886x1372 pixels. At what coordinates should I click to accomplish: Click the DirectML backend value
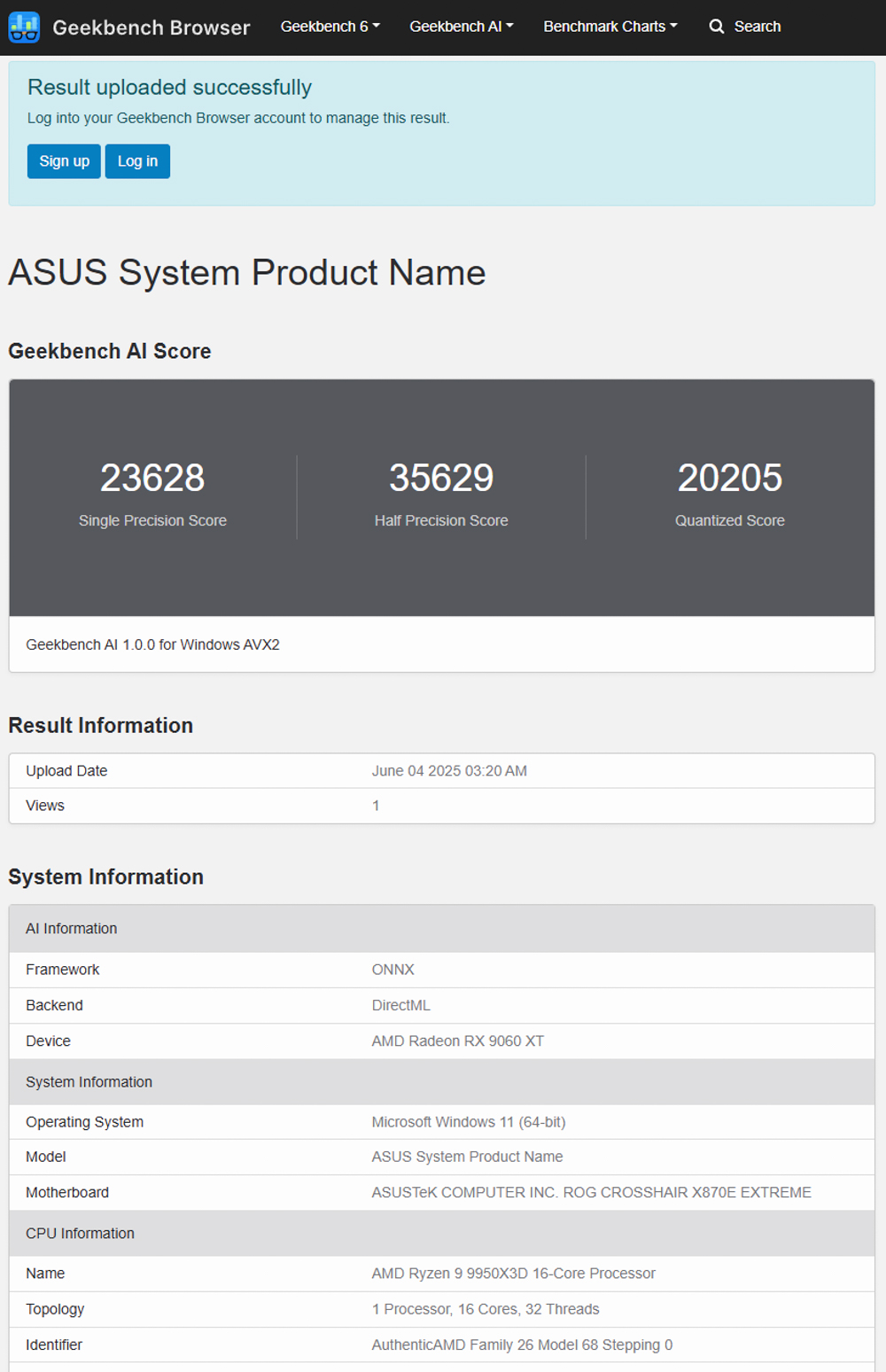pos(401,1005)
